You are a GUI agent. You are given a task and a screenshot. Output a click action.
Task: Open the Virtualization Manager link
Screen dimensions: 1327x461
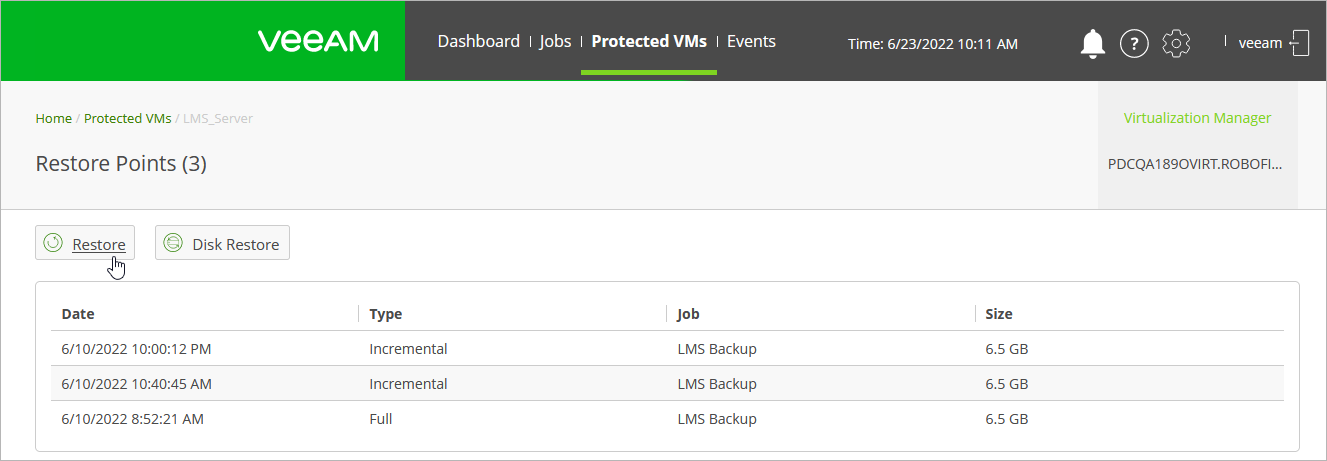click(x=1197, y=118)
